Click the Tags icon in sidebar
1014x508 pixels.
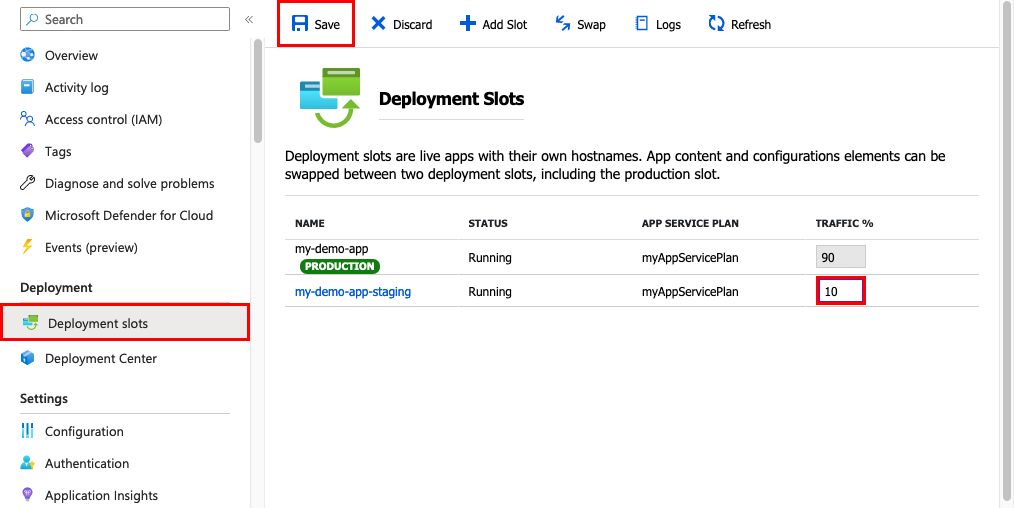pos(27,151)
